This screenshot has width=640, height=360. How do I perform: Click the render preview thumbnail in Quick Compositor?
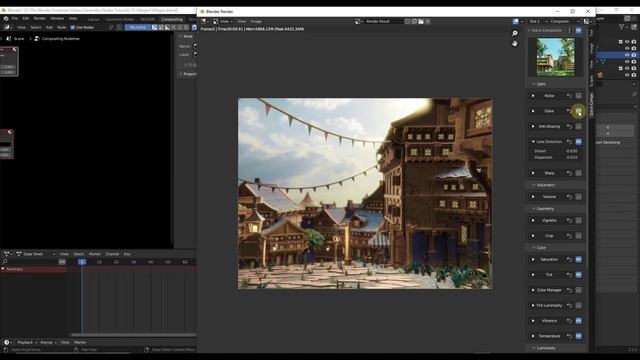coord(555,57)
